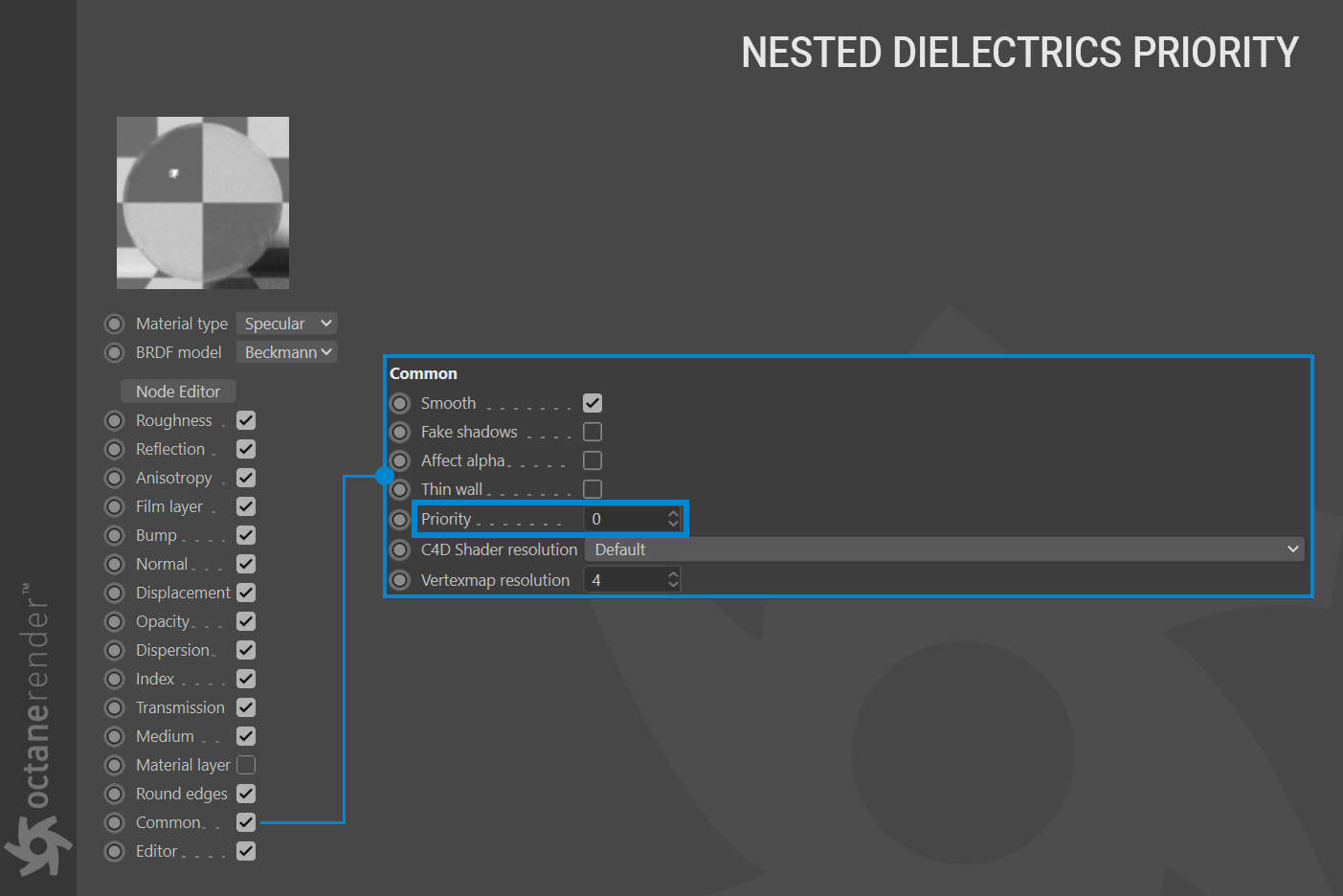Click the circle icon next to Transmission

(115, 707)
